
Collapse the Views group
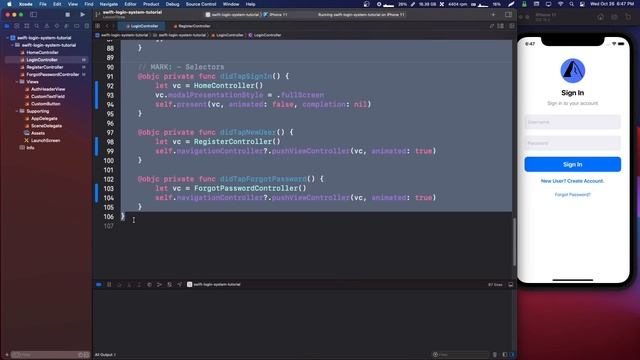click(17, 82)
